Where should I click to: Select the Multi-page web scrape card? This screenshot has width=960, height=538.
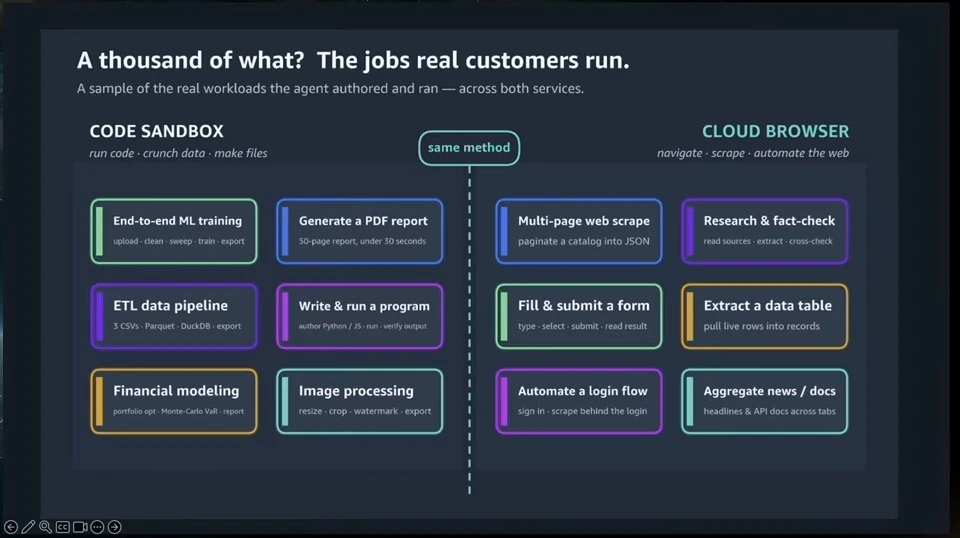coord(579,231)
